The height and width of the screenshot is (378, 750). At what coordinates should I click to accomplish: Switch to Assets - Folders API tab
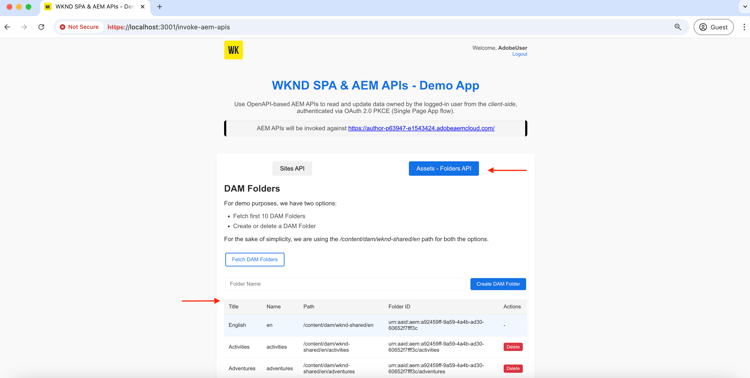443,168
